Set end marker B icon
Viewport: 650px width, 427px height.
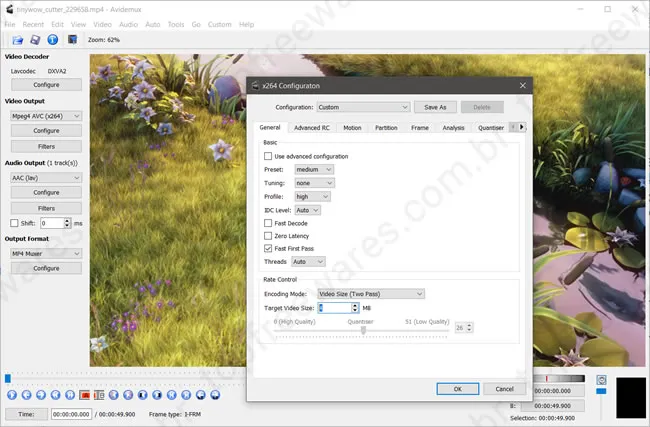click(x=99, y=395)
